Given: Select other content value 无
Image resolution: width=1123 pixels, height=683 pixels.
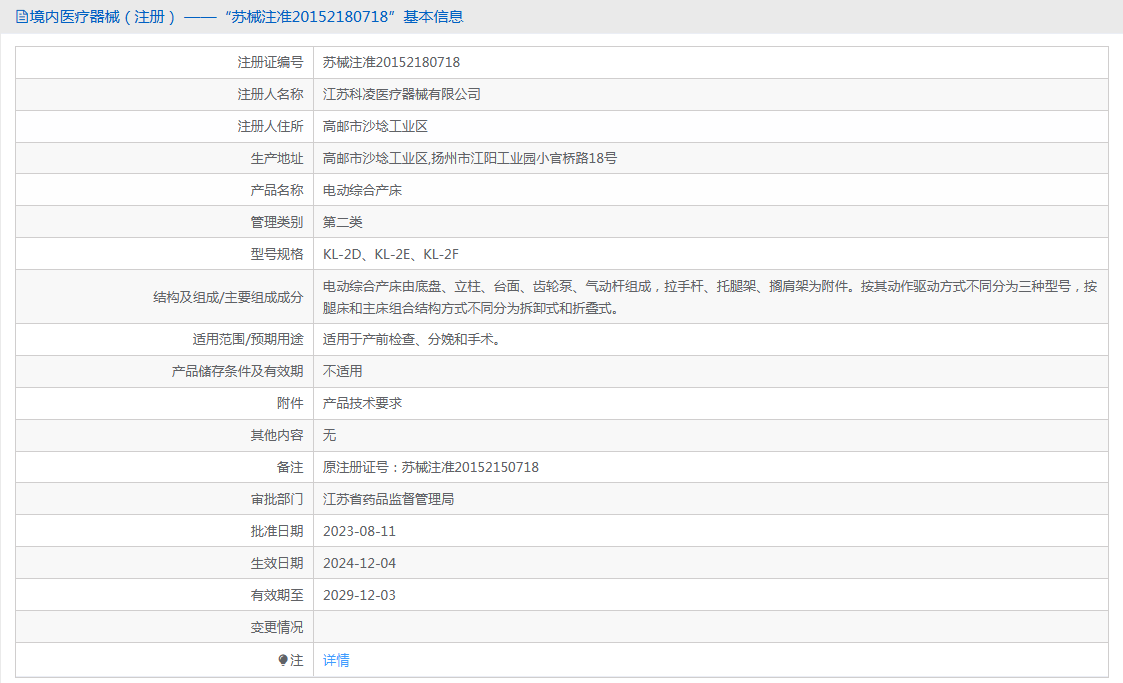Looking at the screenshot, I should point(329,435).
